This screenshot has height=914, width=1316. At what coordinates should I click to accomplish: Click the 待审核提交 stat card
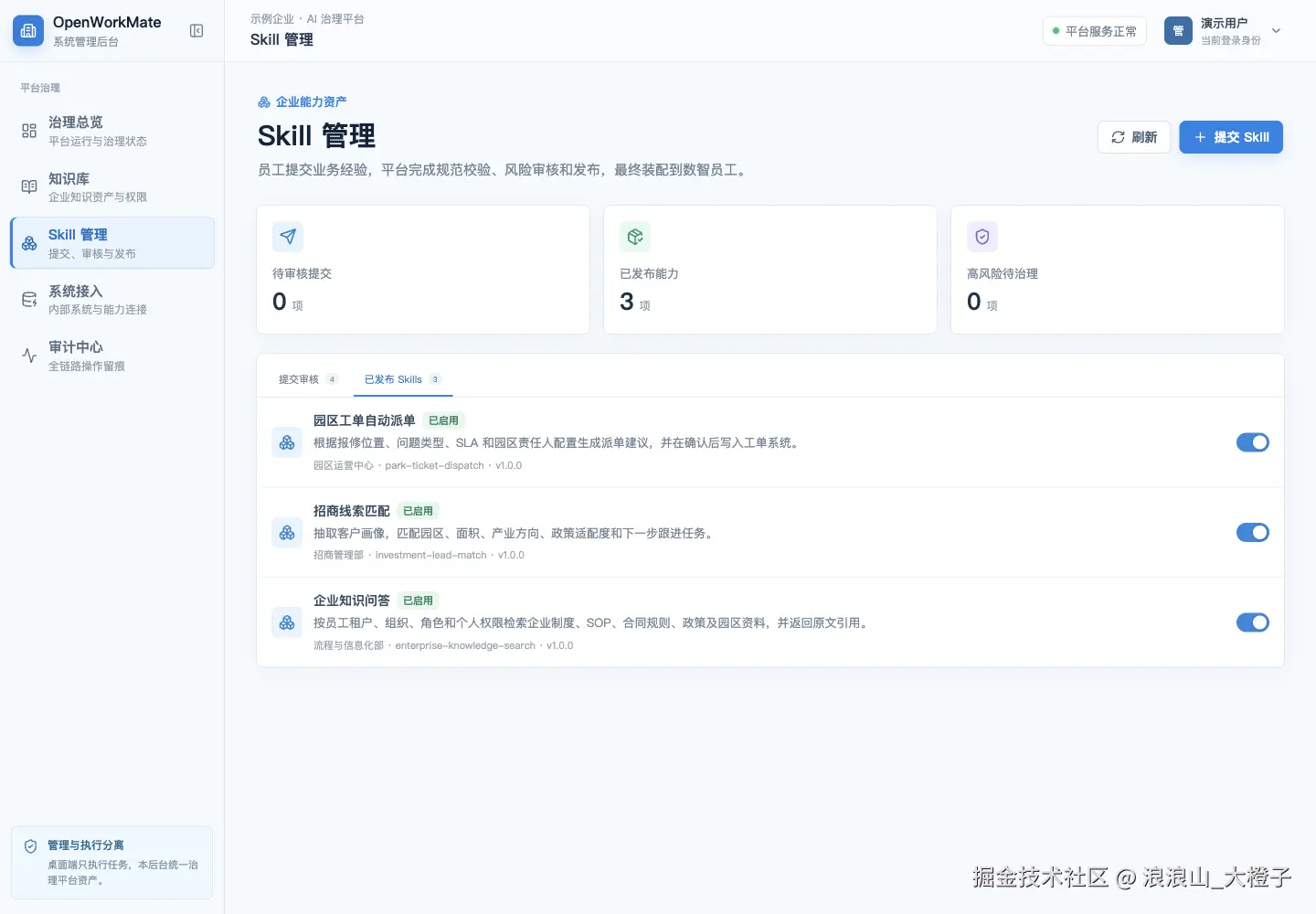tap(423, 270)
